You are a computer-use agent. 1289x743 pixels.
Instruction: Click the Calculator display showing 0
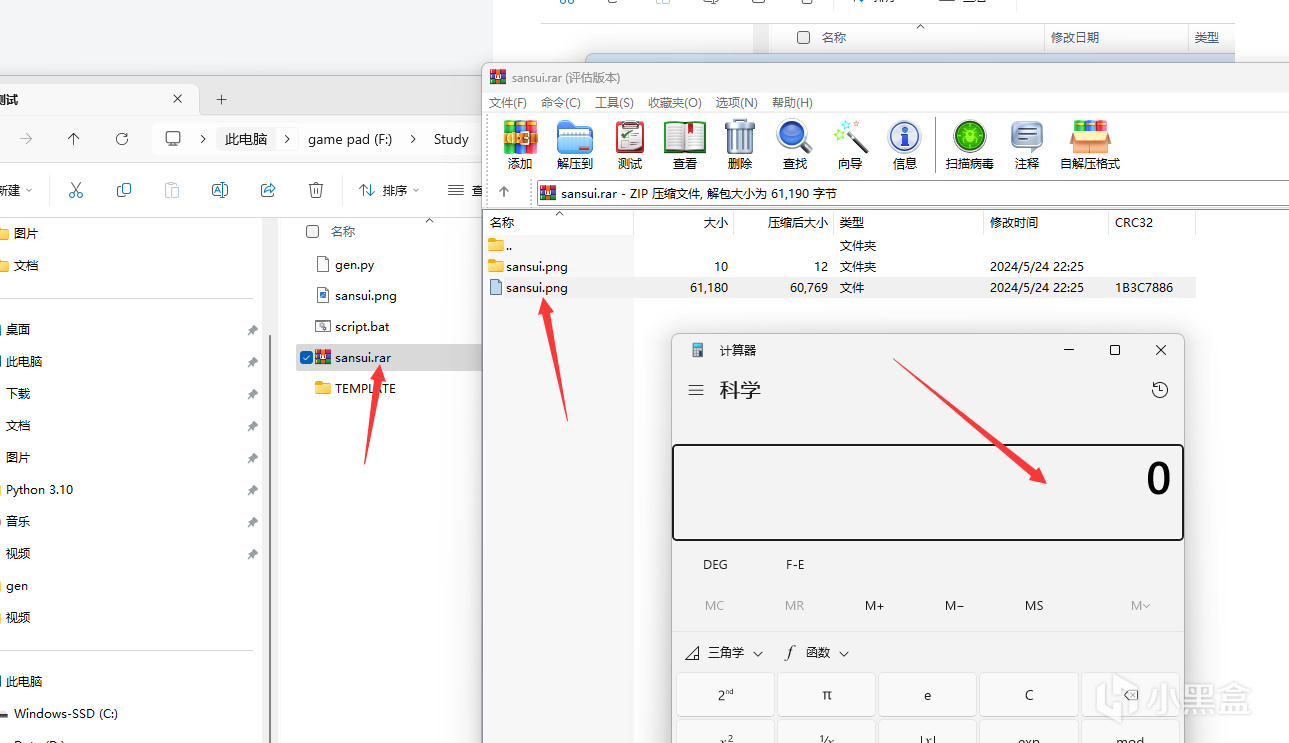coord(928,492)
